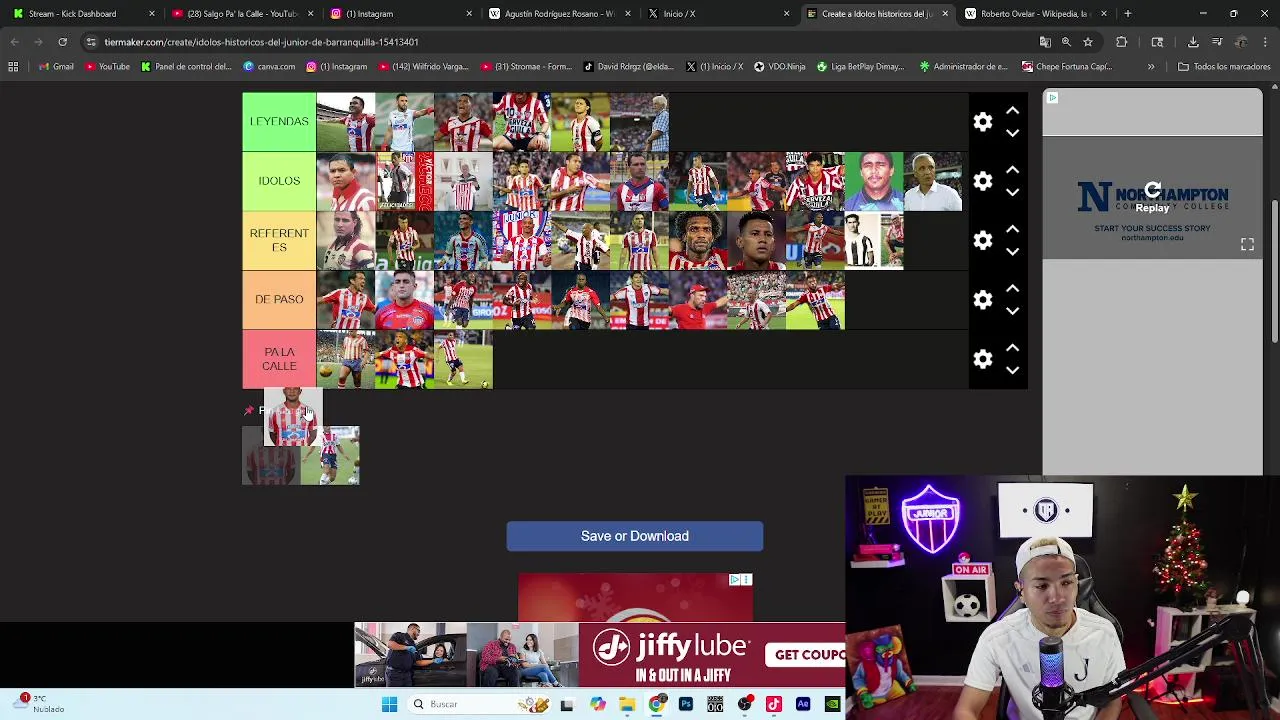The width and height of the screenshot is (1280, 720).
Task: Open Todos los marcadores folder
Action: (1224, 67)
